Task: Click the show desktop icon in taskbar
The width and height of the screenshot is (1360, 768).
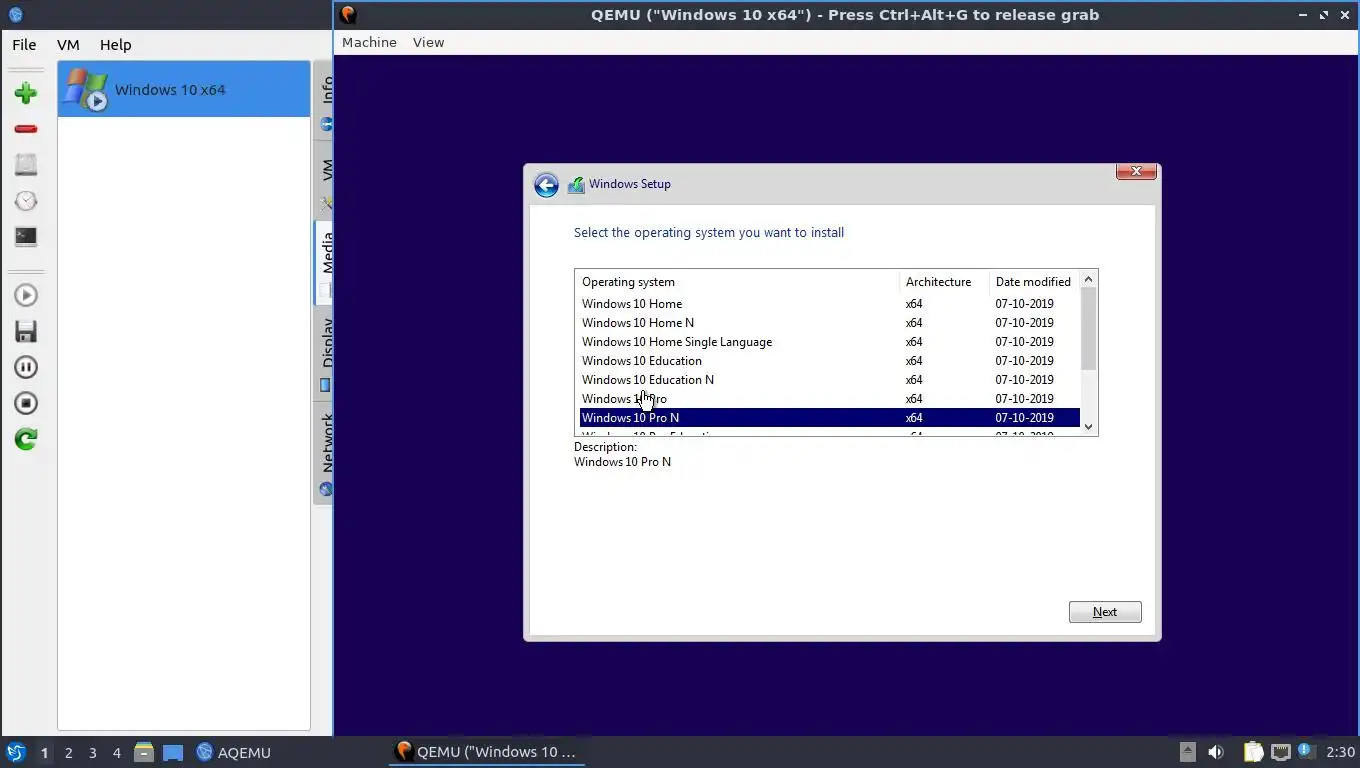Action: click(173, 752)
